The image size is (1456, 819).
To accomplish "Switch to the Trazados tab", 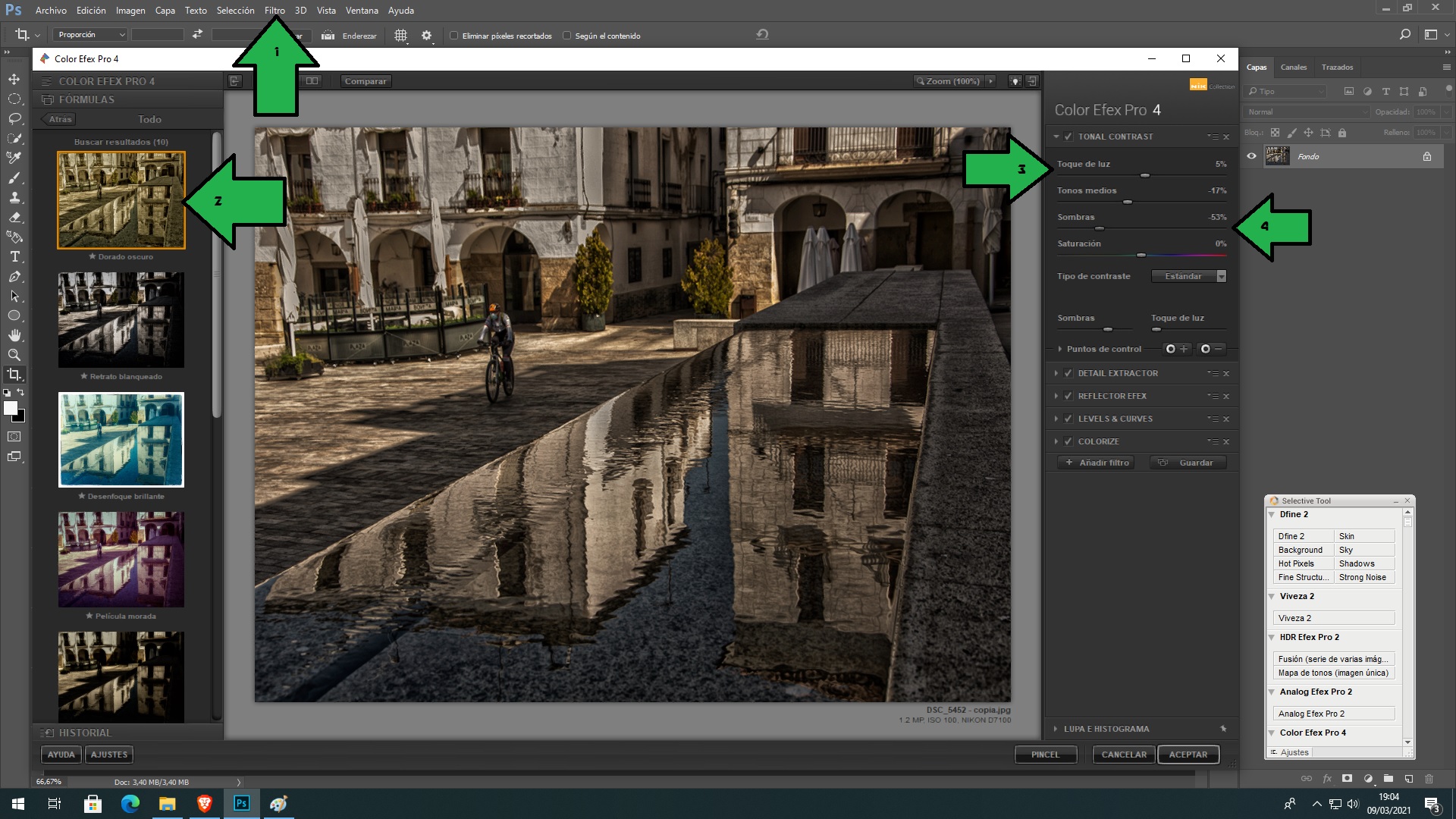I will point(1337,67).
